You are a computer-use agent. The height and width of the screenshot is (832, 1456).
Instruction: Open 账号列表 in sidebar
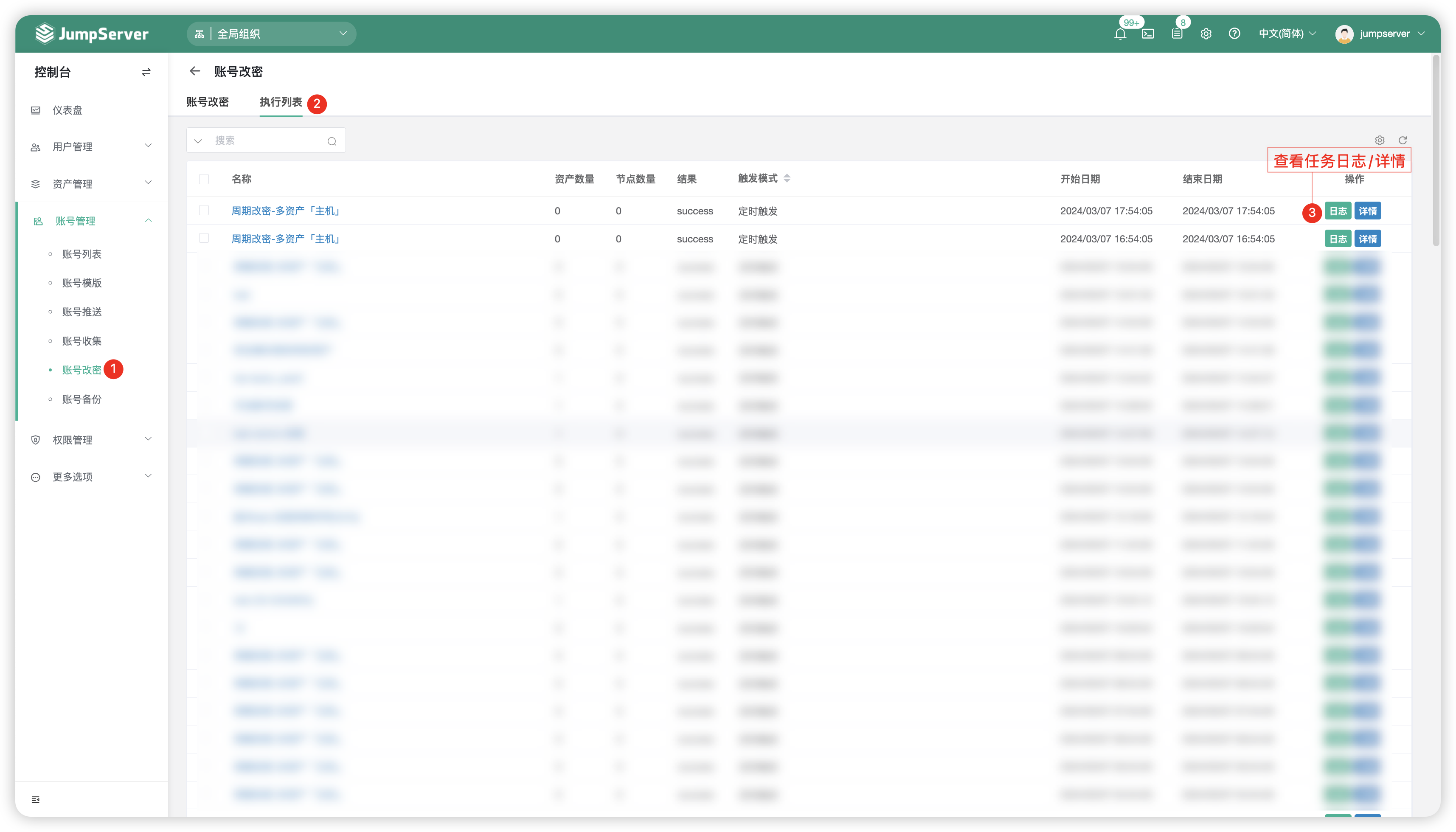pos(82,254)
